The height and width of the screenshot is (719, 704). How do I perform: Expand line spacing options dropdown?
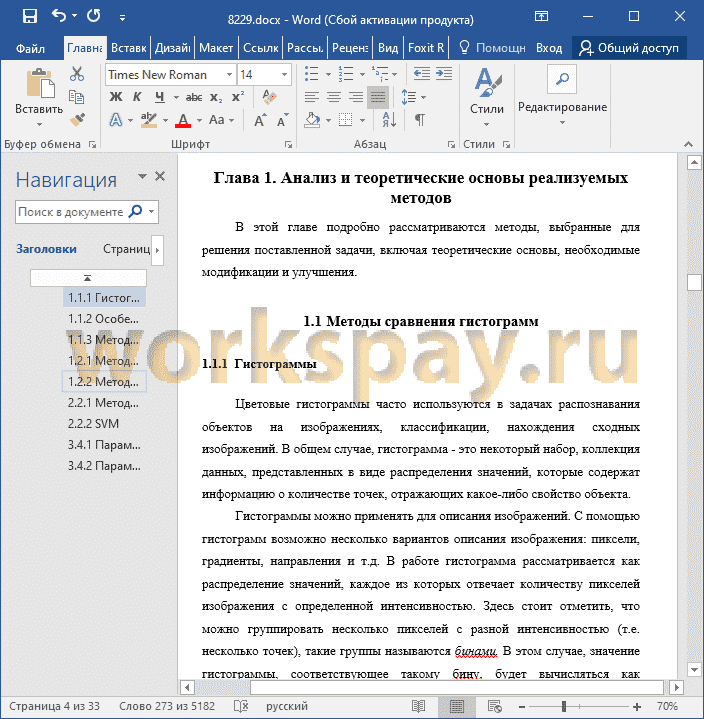[423, 97]
